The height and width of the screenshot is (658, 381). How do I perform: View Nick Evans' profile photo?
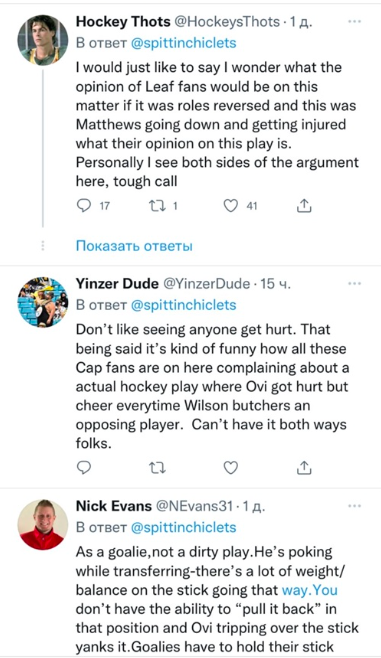point(42,524)
